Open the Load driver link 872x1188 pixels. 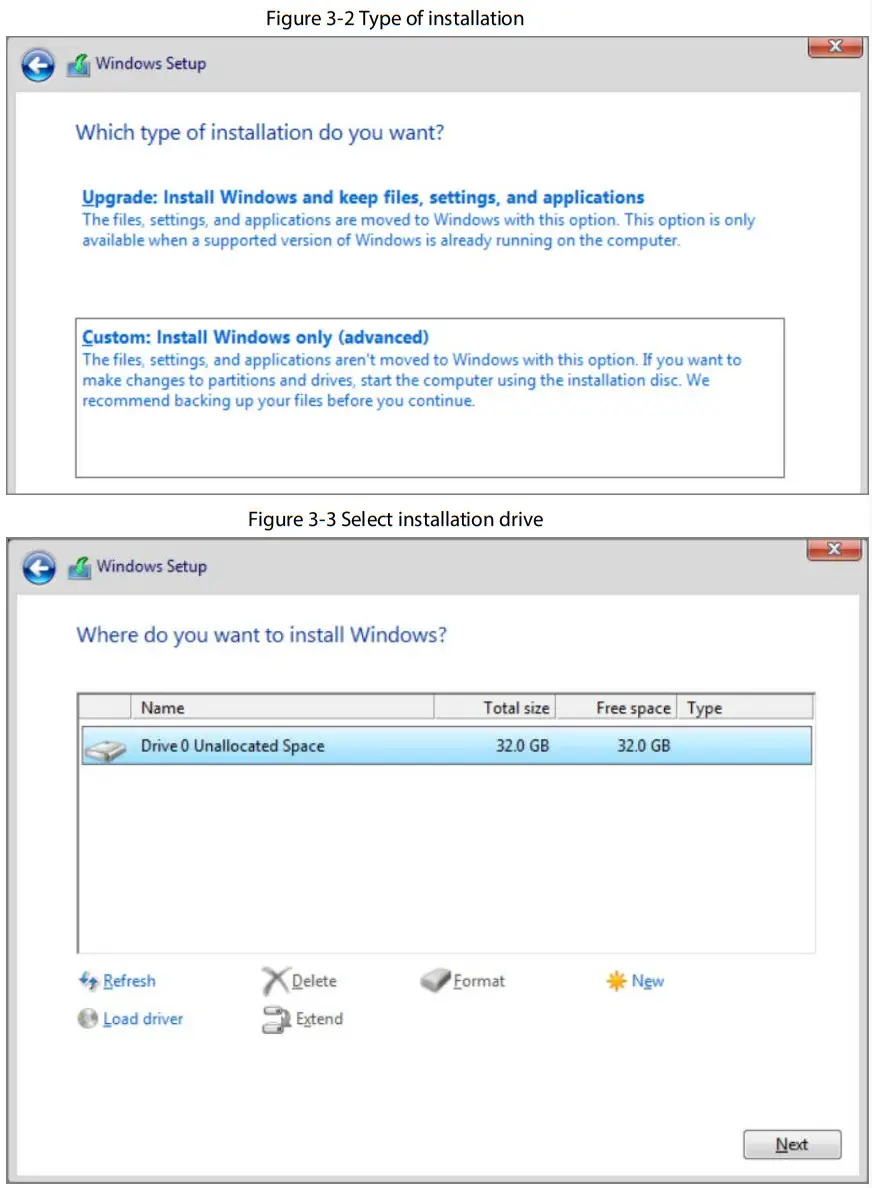(143, 1019)
